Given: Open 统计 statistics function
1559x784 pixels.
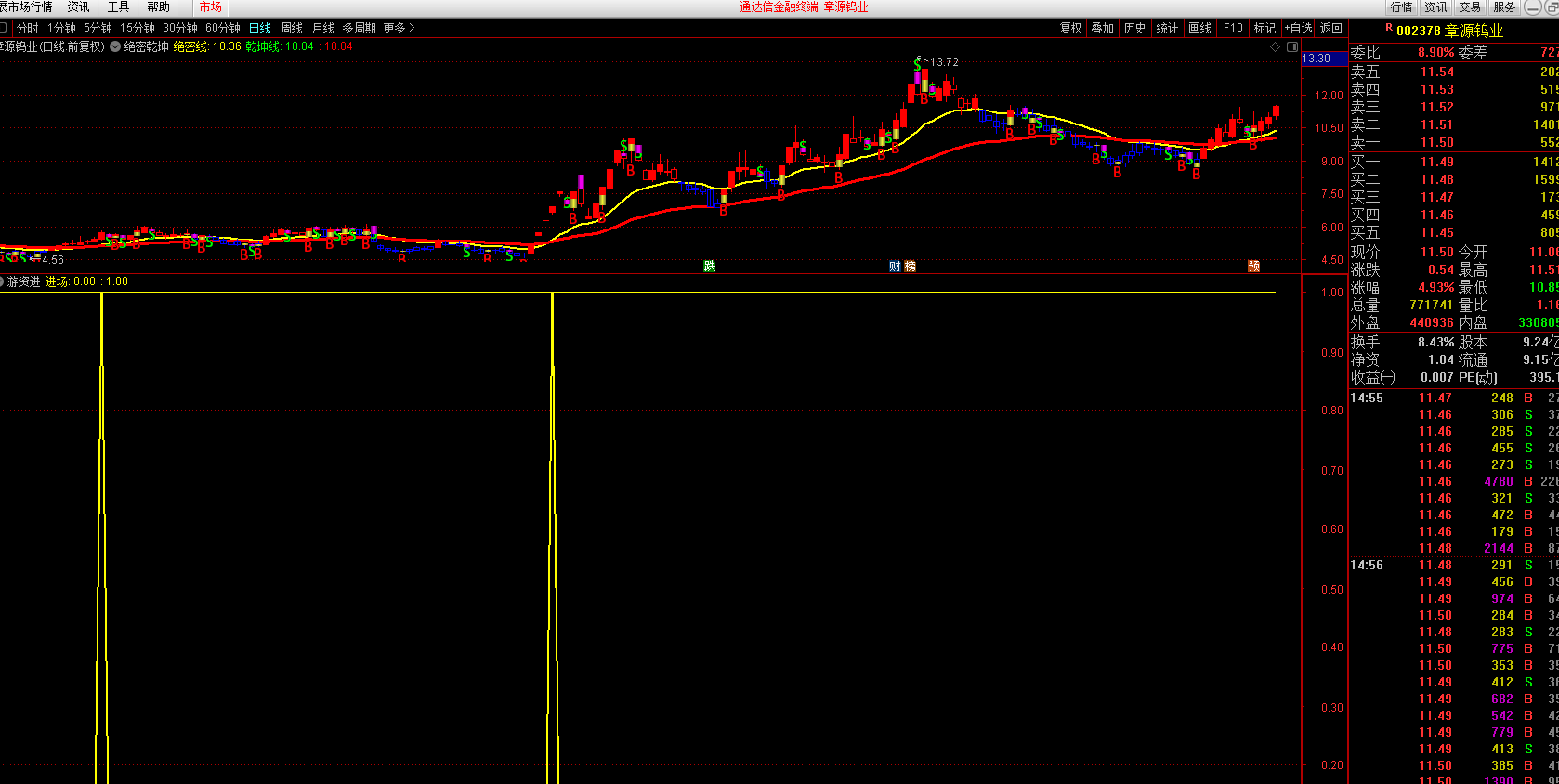Looking at the screenshot, I should (x=1168, y=28).
